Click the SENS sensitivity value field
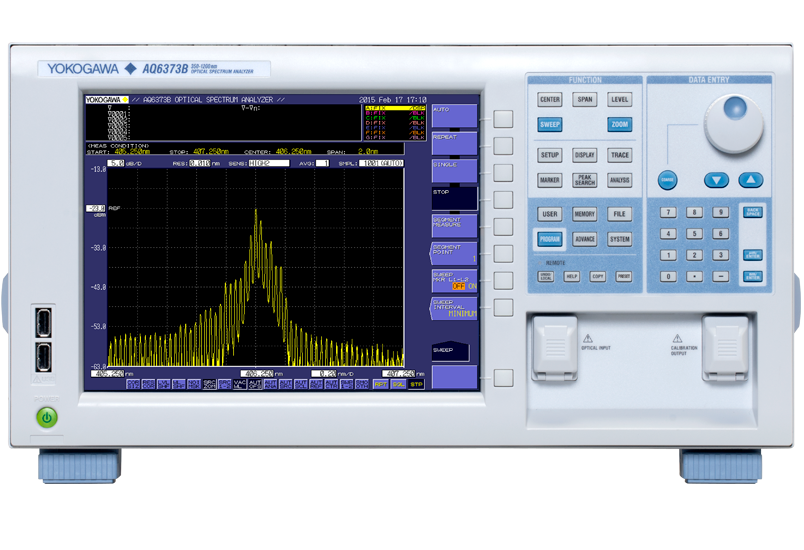Viewport: 804px width, 550px height. click(269, 163)
